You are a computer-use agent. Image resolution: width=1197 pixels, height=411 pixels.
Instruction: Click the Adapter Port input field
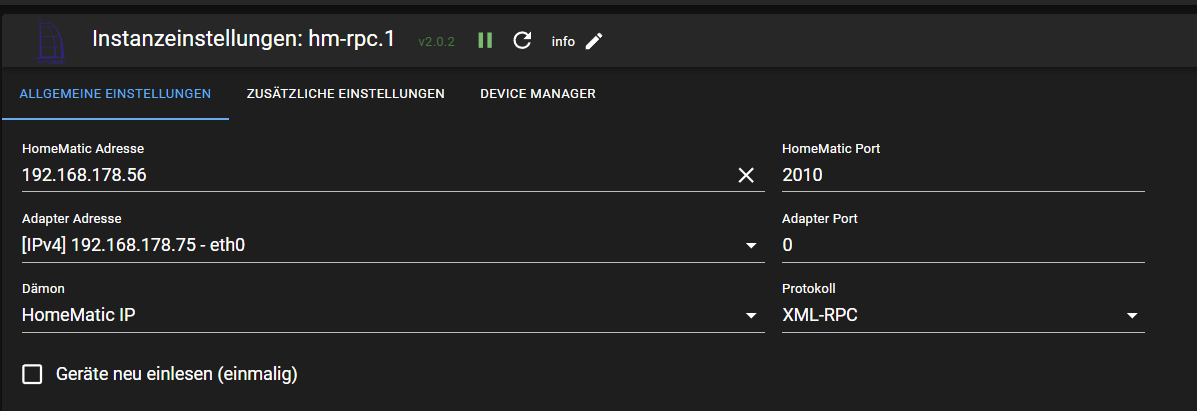tap(962, 245)
